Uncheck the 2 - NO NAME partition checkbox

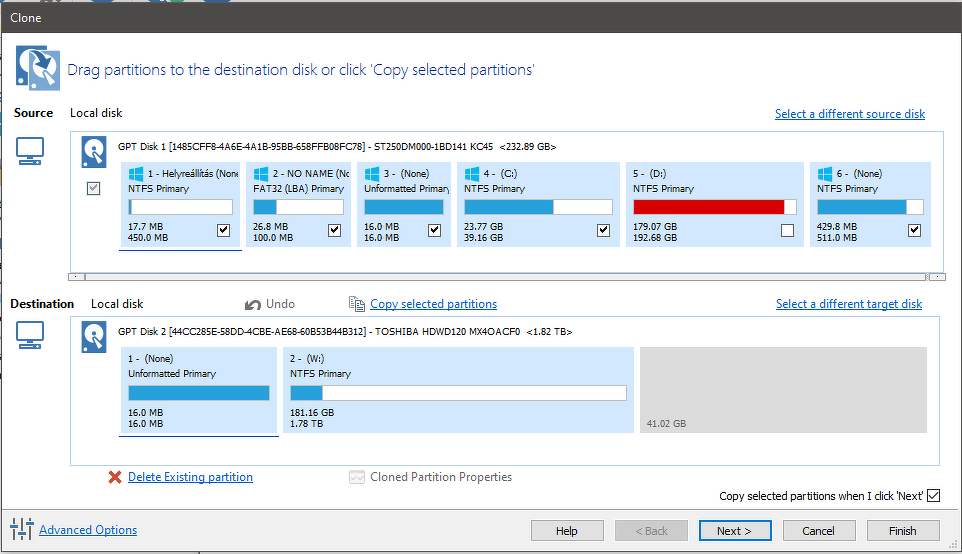tap(334, 230)
